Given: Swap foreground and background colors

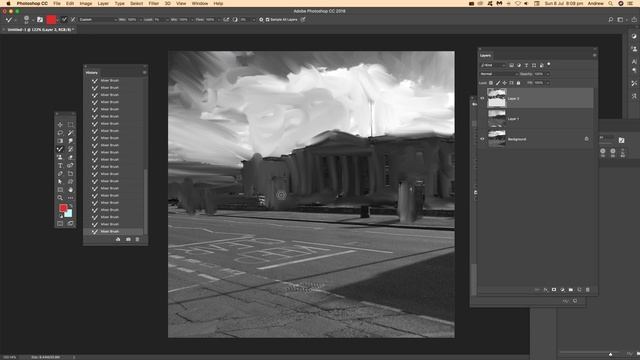Looking at the screenshot, I should 71,207.
